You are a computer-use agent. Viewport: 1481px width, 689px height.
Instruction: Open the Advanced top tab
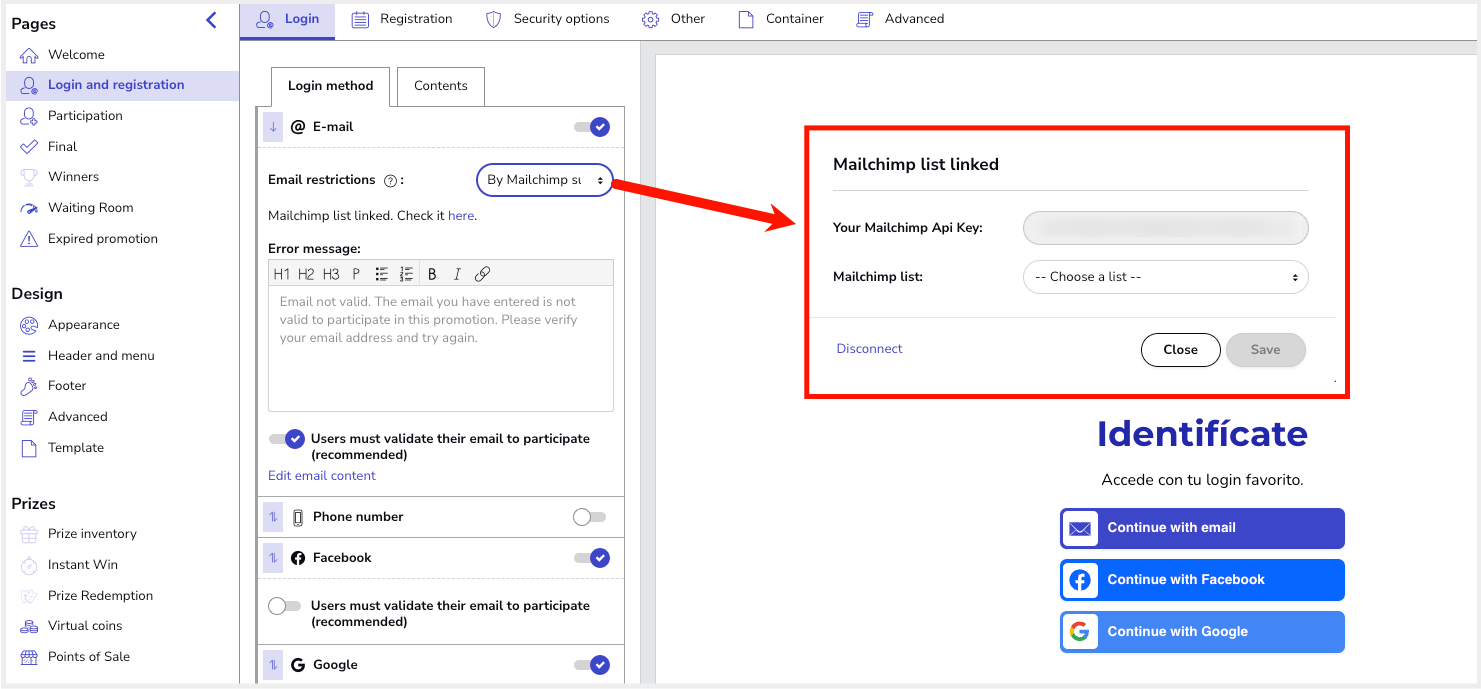[900, 19]
